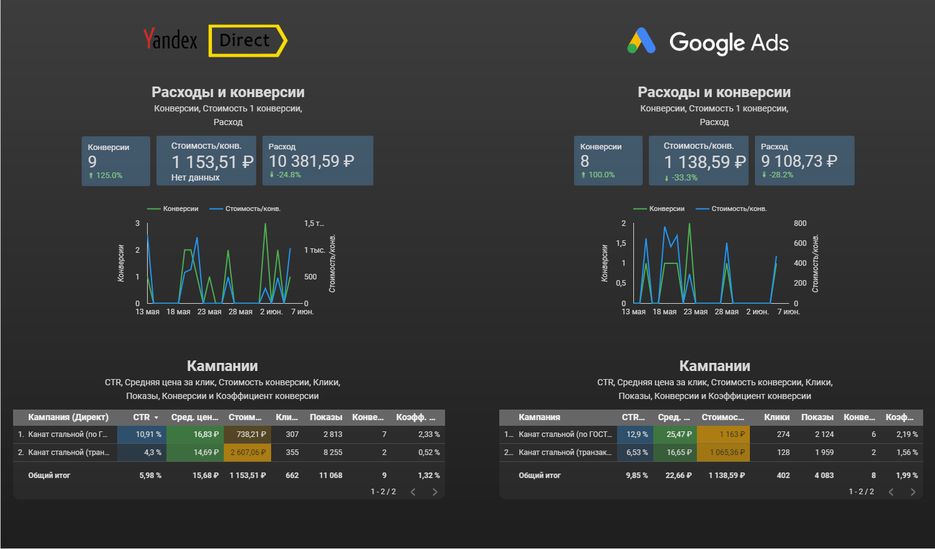The height and width of the screenshot is (549, 935).
Task: Go to previous page in Yandex campaigns table
Action: point(413,492)
